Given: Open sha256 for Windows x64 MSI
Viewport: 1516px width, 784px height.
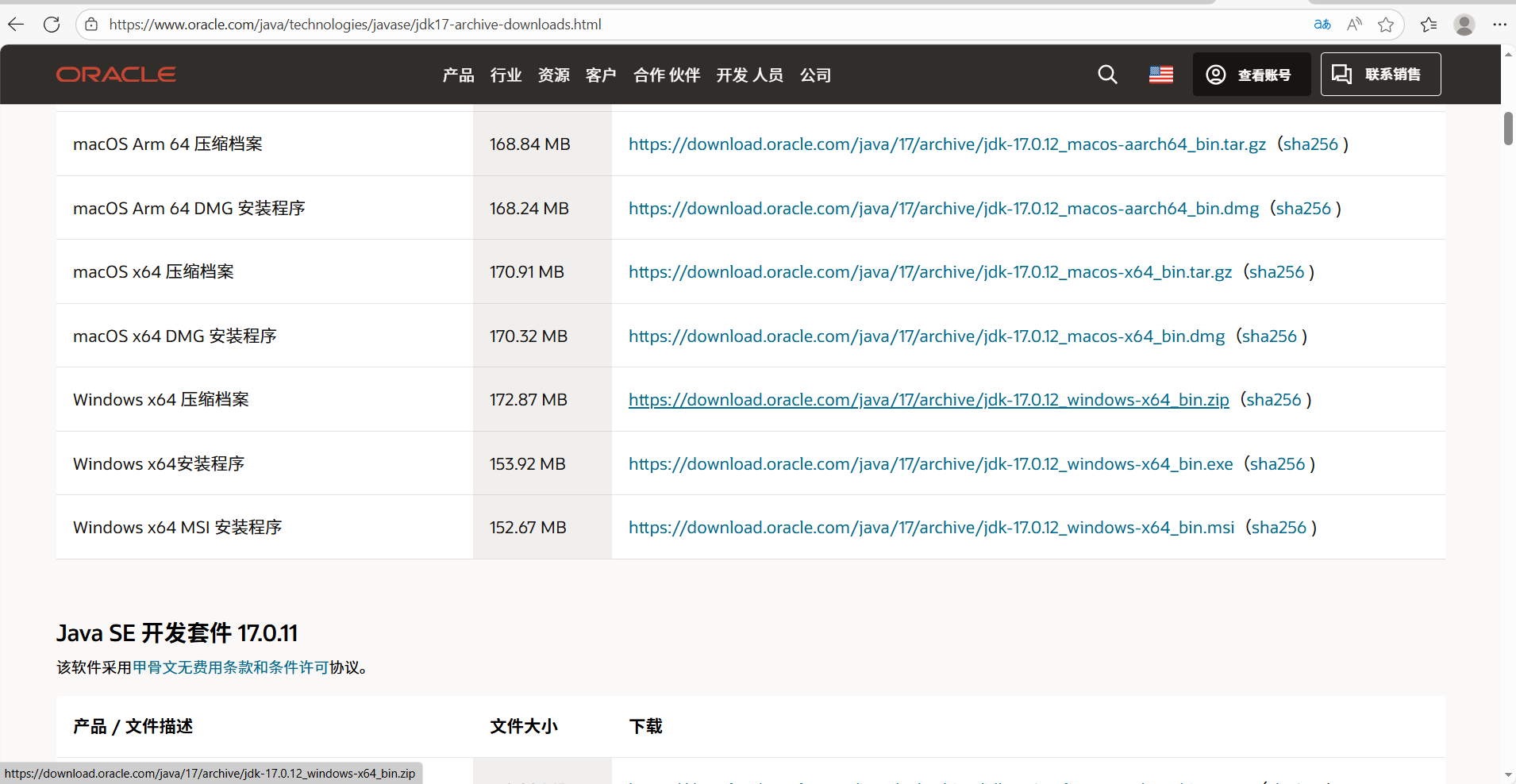Looking at the screenshot, I should [x=1279, y=528].
